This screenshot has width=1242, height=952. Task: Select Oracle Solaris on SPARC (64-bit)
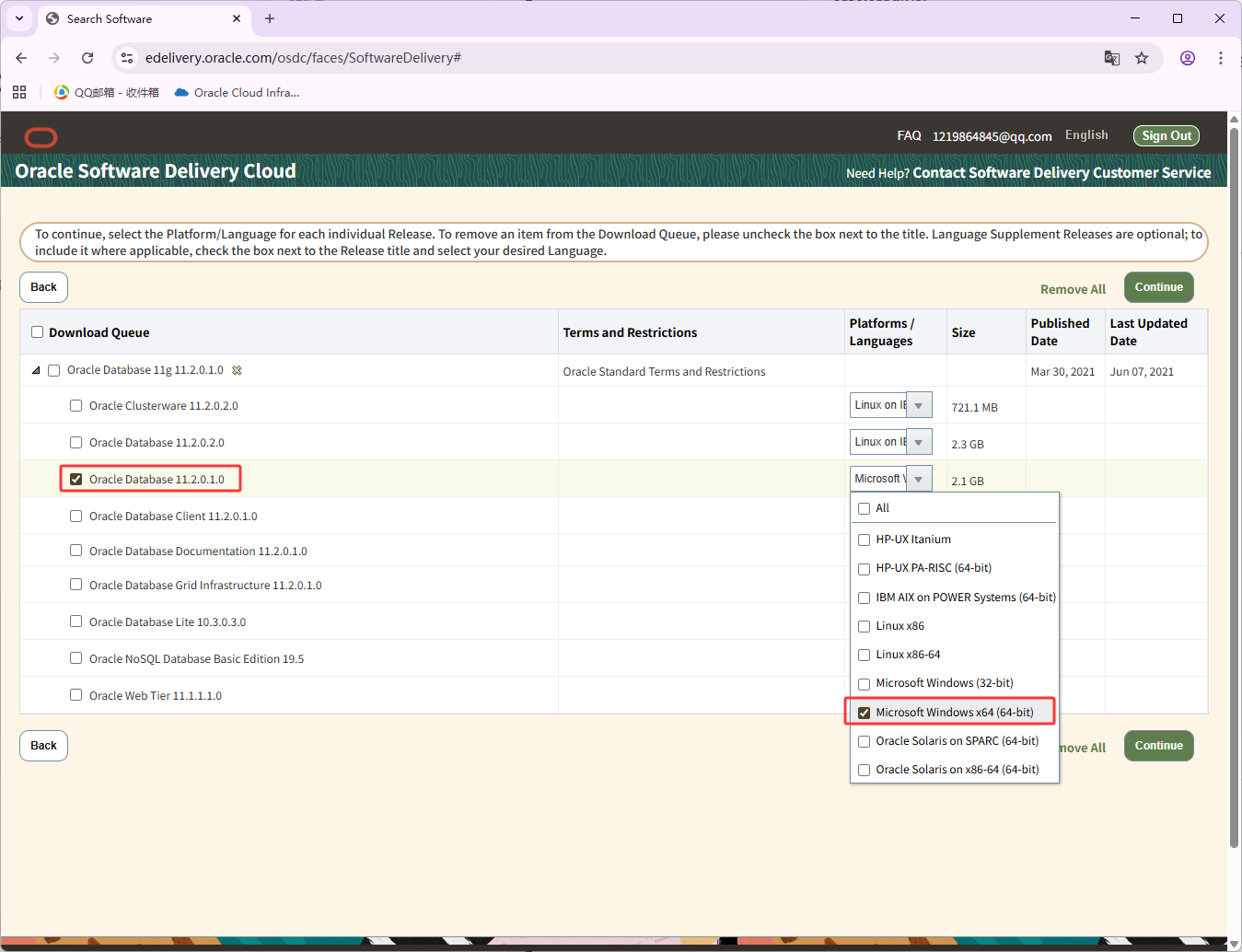point(865,741)
